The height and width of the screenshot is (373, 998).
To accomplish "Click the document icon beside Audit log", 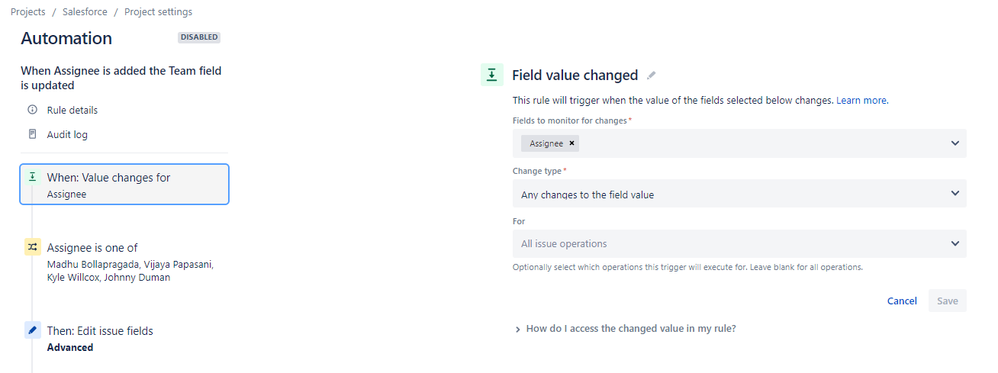I will (x=32, y=134).
